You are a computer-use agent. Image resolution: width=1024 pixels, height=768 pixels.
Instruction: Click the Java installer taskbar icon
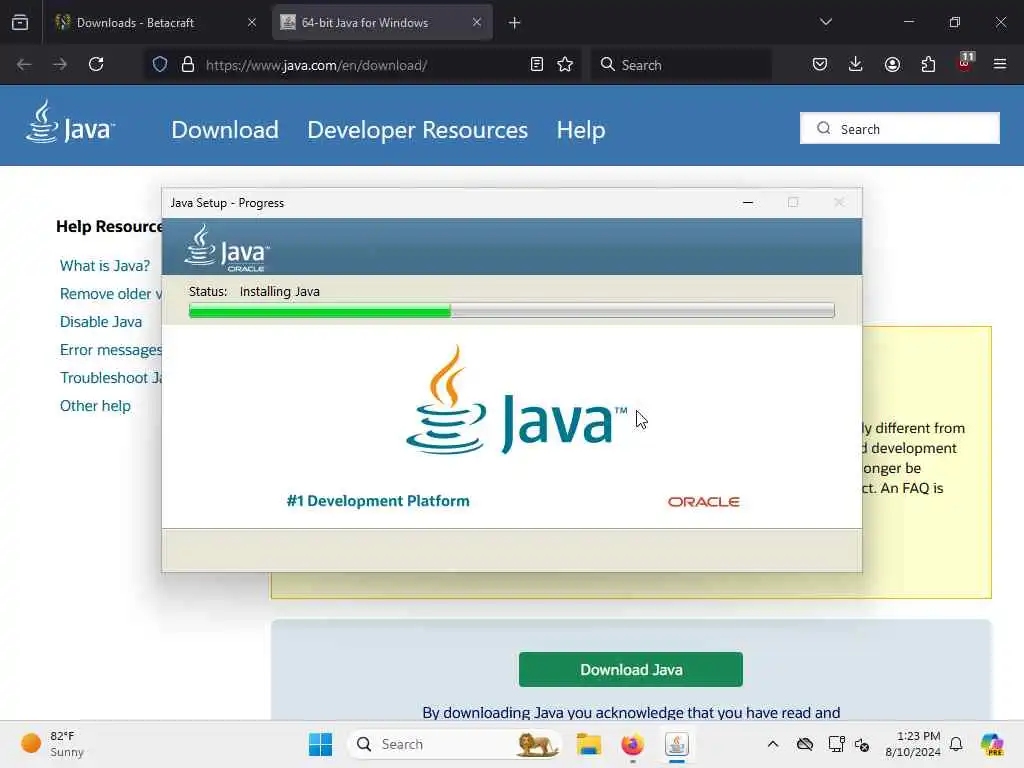pos(677,744)
